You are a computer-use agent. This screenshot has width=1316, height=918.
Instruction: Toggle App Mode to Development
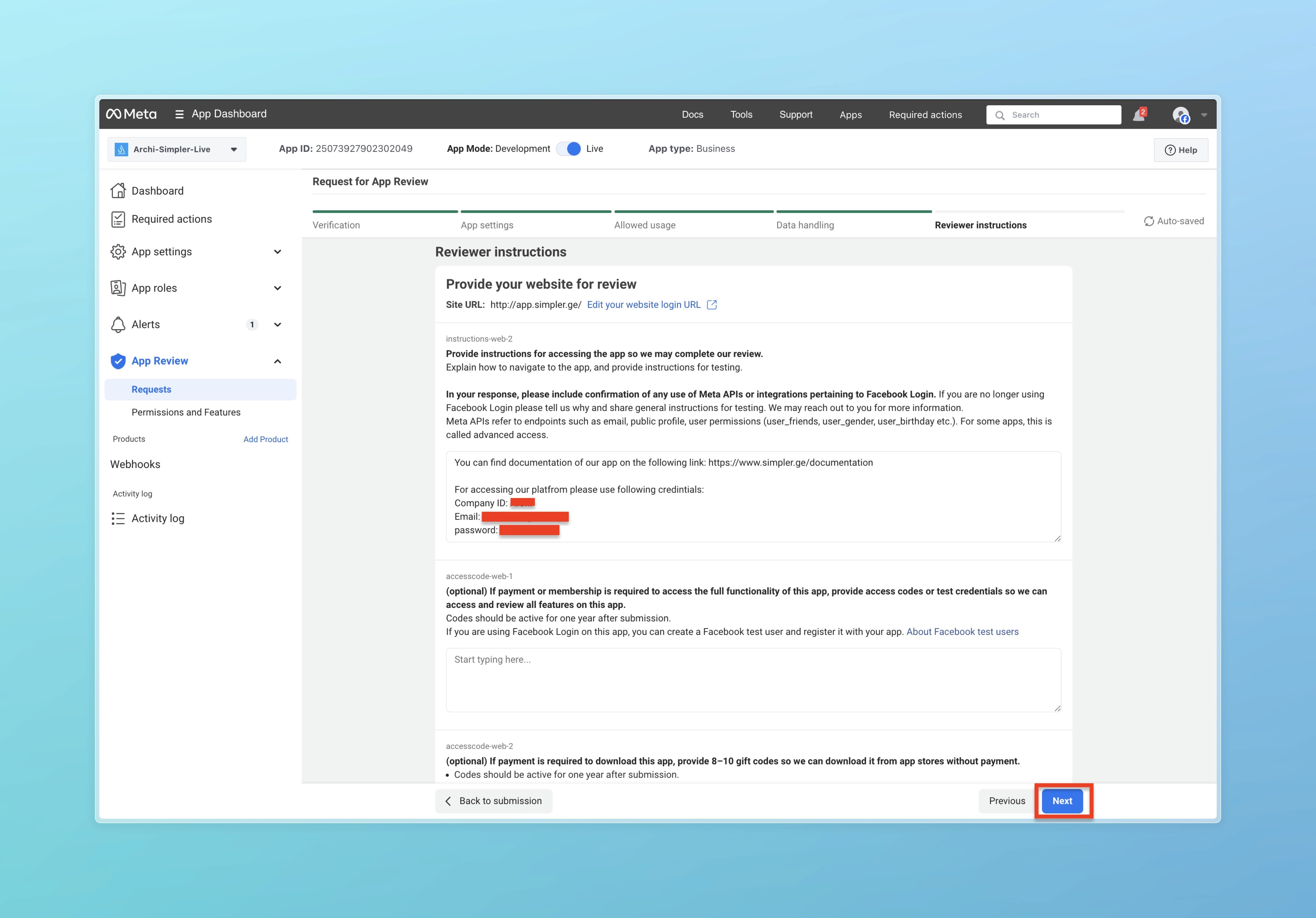click(x=569, y=149)
